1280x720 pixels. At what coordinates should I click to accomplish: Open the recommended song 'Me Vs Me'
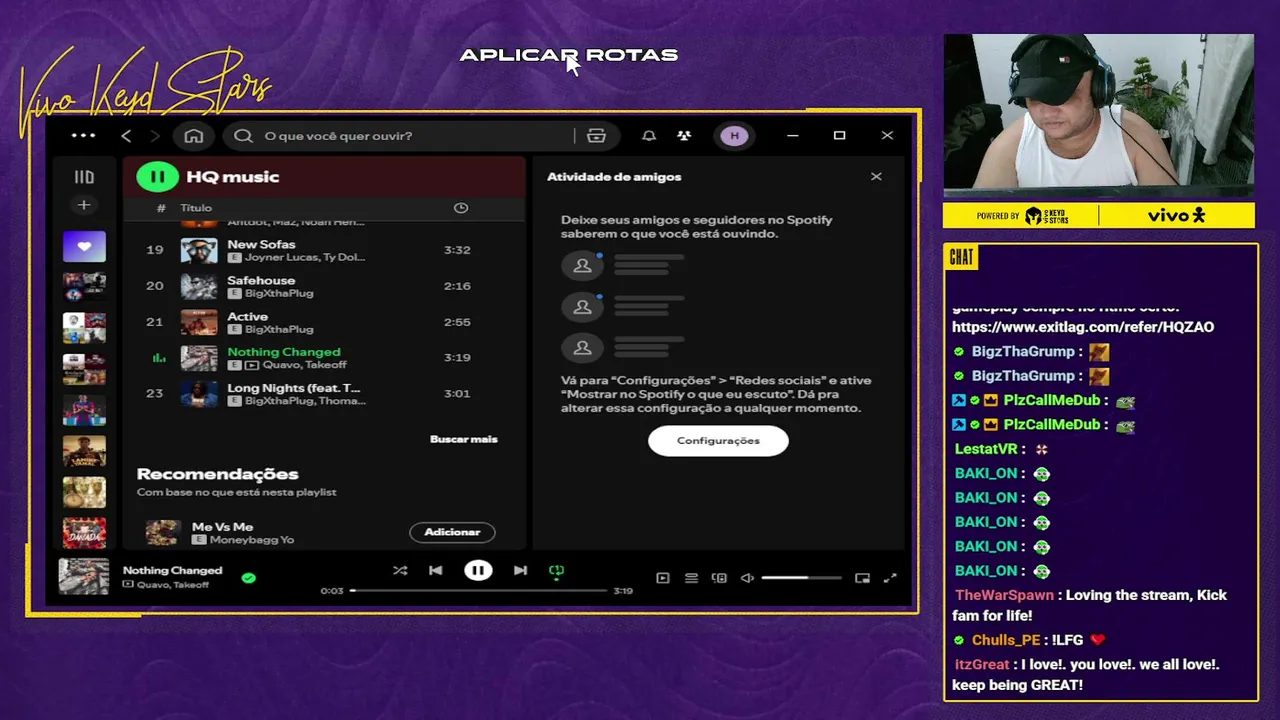click(x=222, y=526)
